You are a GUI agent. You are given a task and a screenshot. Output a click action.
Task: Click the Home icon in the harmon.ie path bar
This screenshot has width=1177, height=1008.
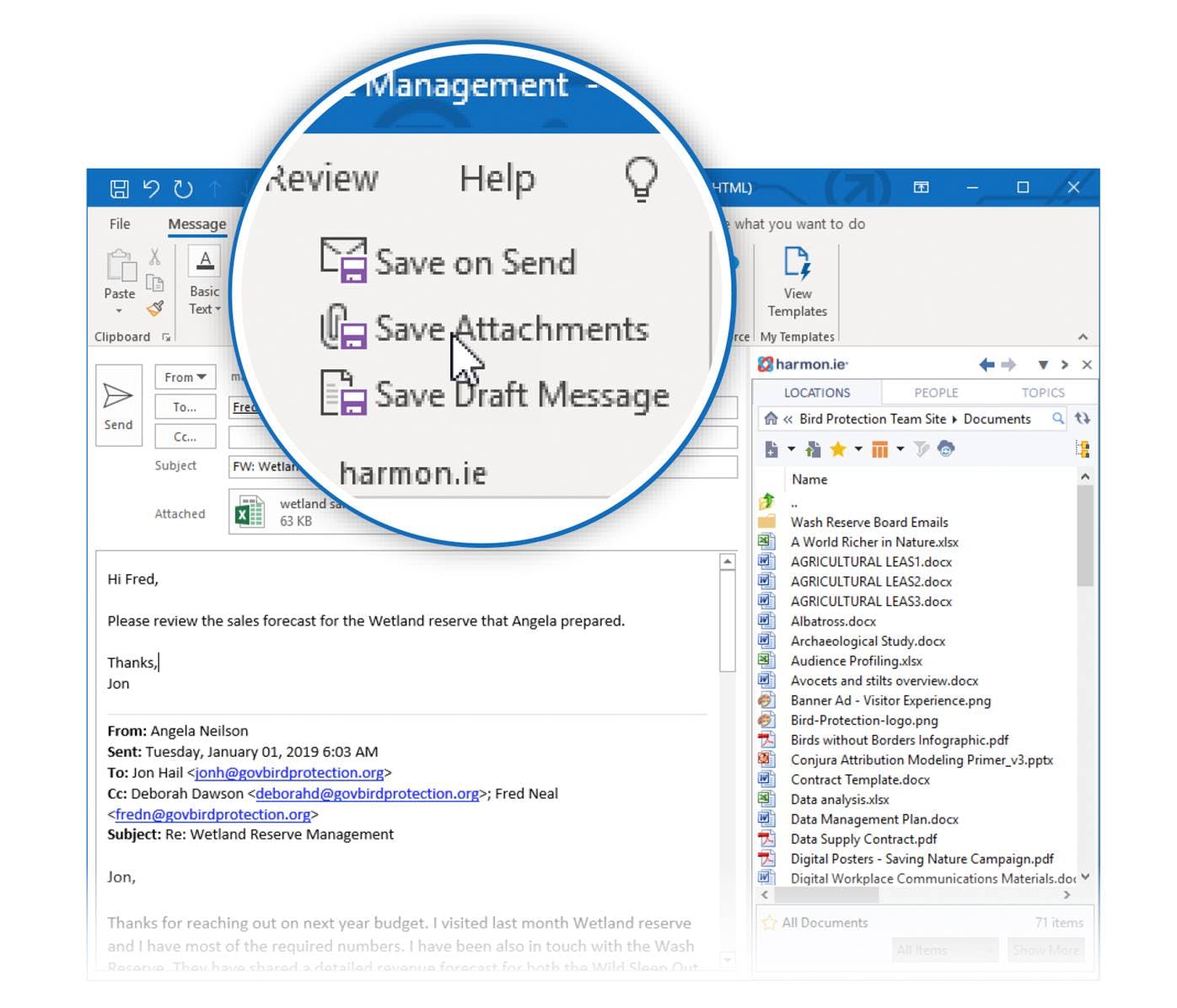point(771,418)
